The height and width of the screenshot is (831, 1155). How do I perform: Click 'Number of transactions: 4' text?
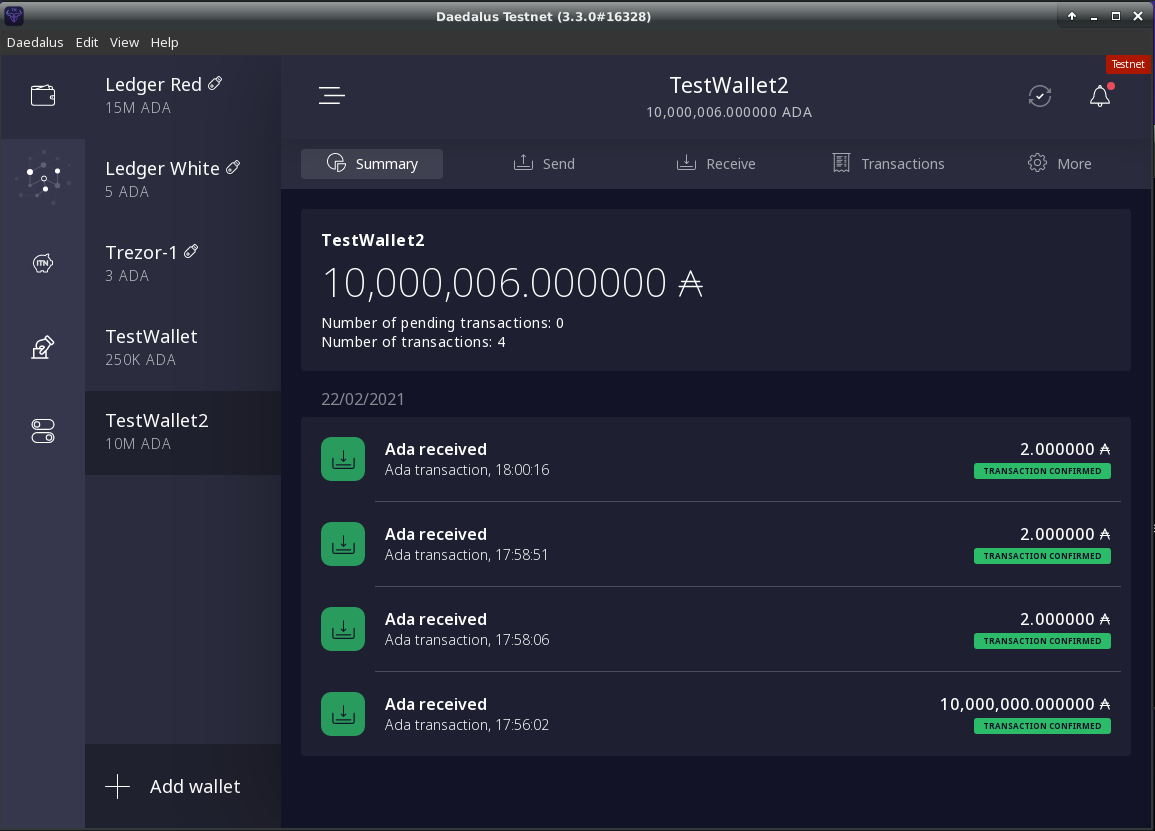413,342
